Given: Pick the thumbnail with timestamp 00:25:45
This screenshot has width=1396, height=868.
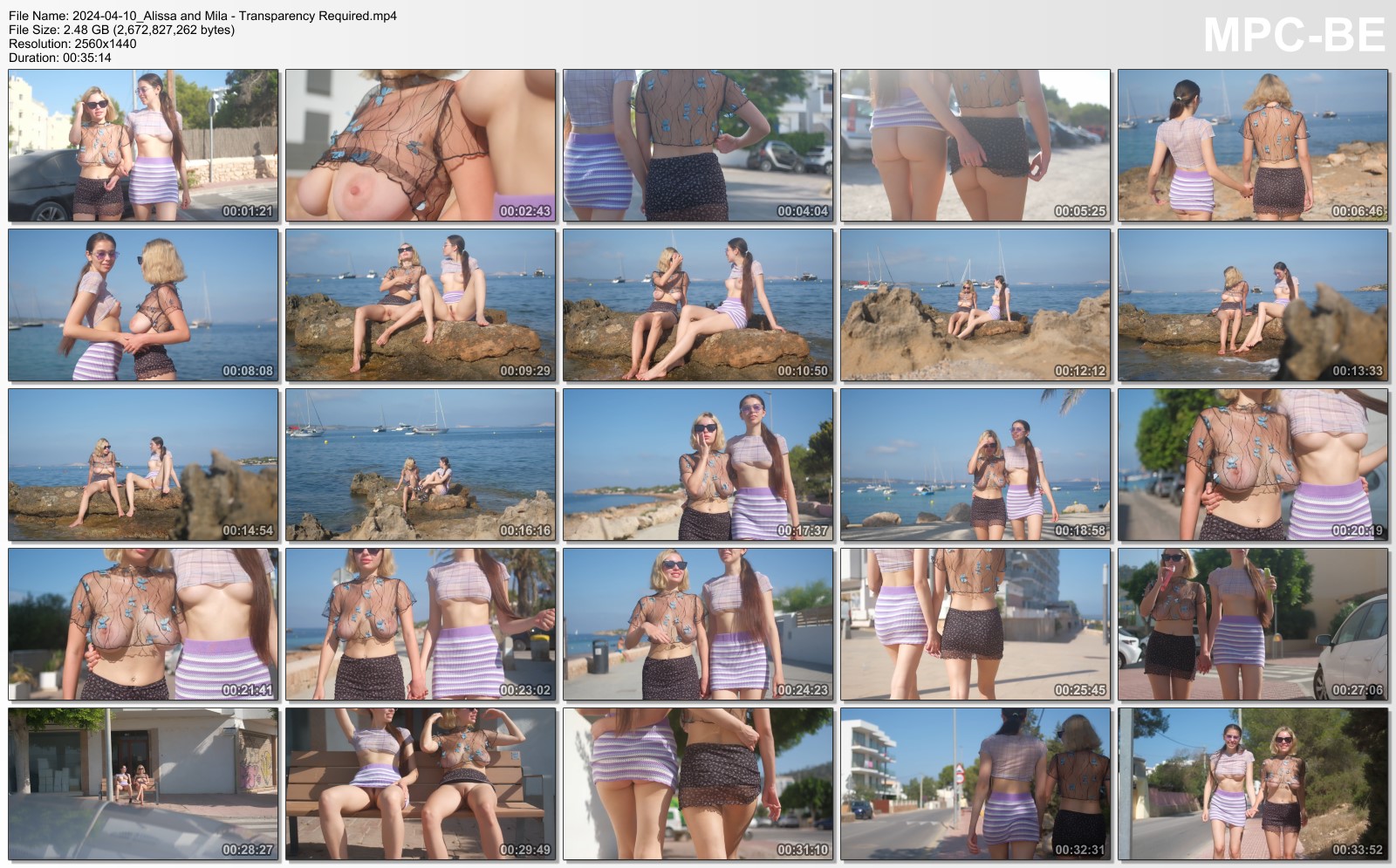Looking at the screenshot, I should click(975, 625).
